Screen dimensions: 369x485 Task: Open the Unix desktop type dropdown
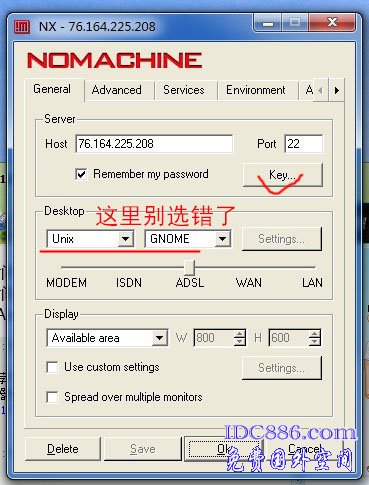point(126,239)
